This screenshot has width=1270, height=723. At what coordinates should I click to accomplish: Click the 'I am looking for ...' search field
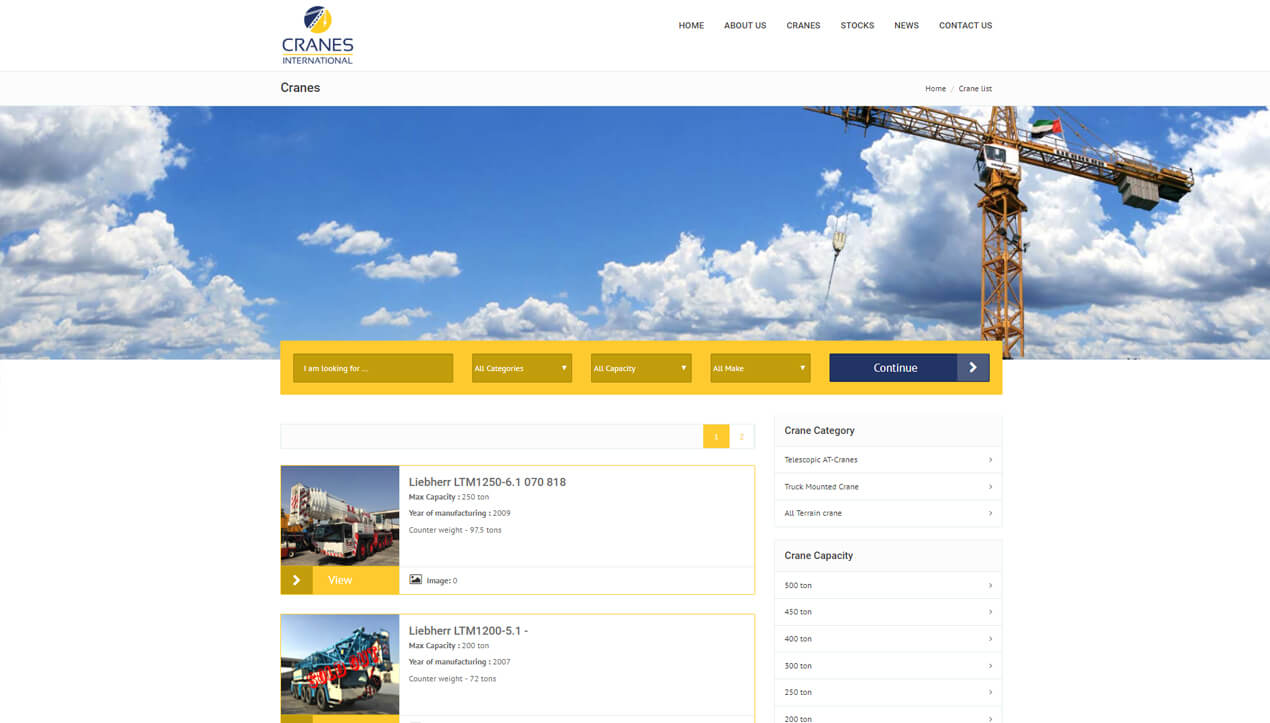click(x=373, y=368)
